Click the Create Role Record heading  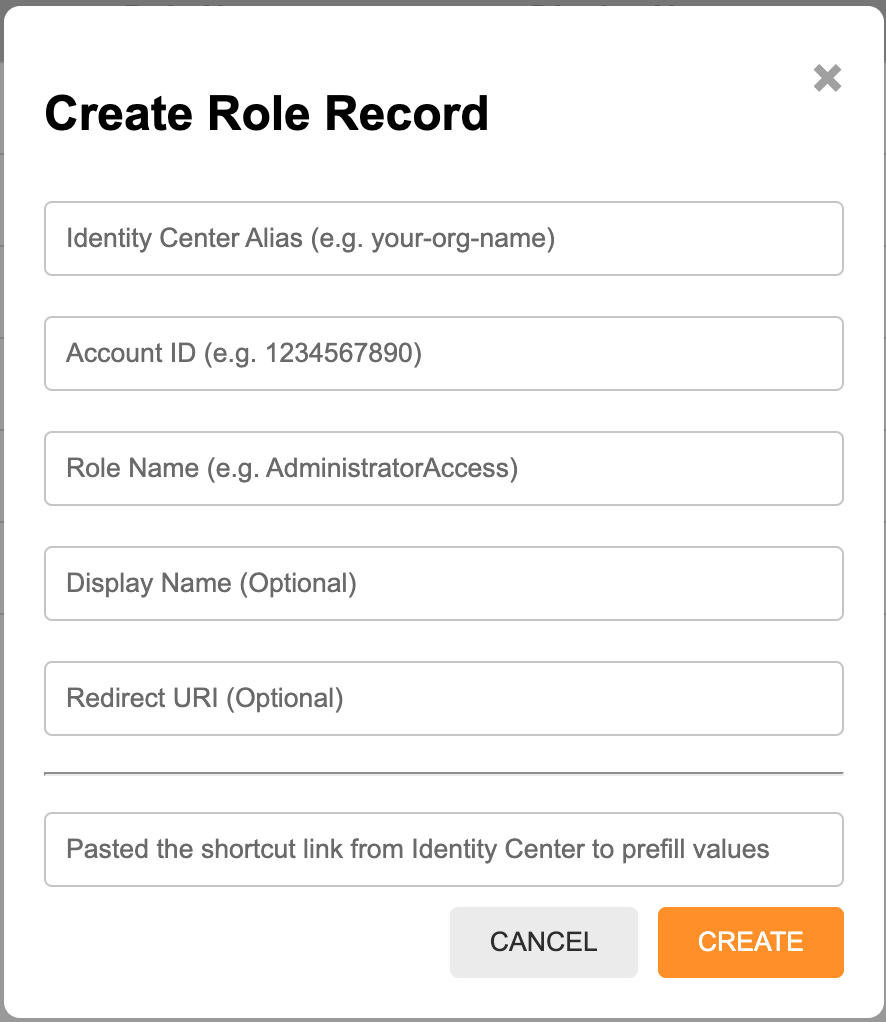(x=266, y=114)
